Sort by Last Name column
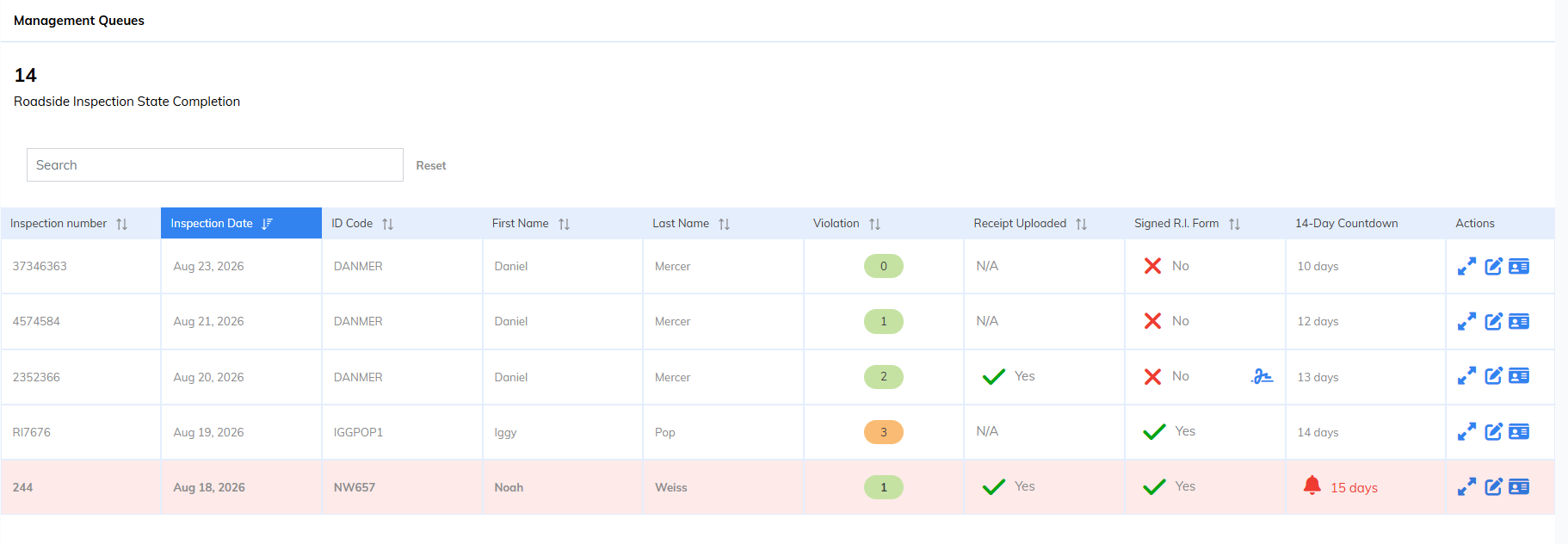The image size is (1568, 544). (725, 224)
